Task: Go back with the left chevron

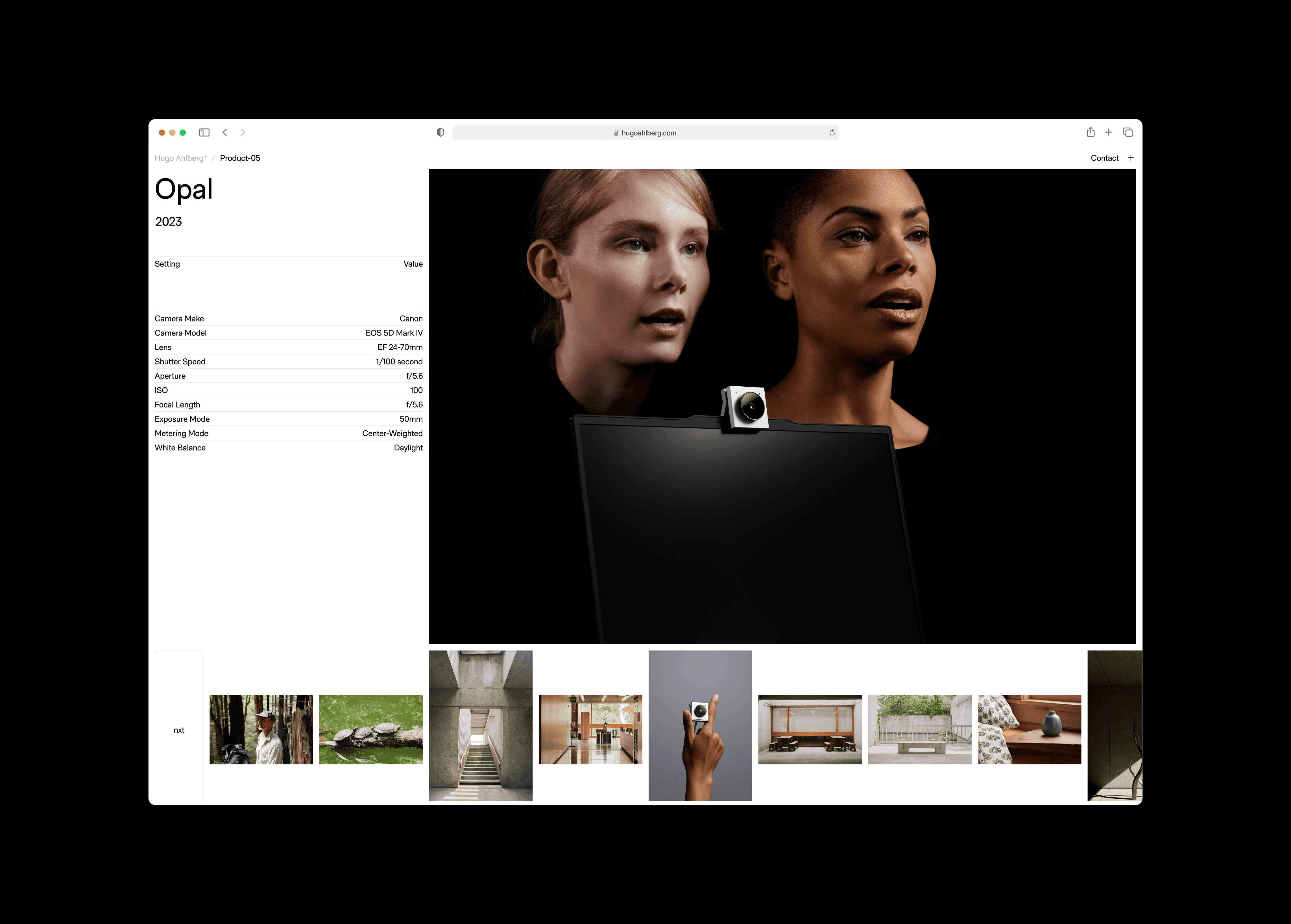Action: (225, 133)
